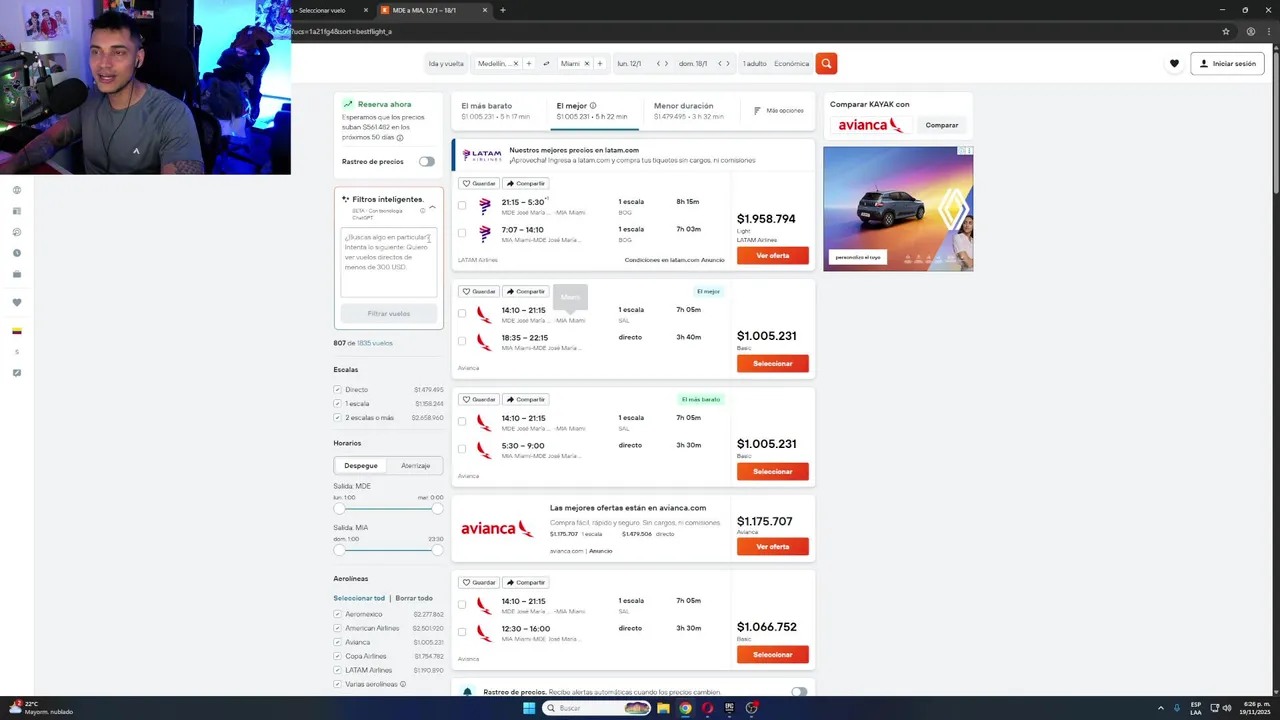
Task: Open favorites heart icon in header
Action: click(x=1174, y=63)
